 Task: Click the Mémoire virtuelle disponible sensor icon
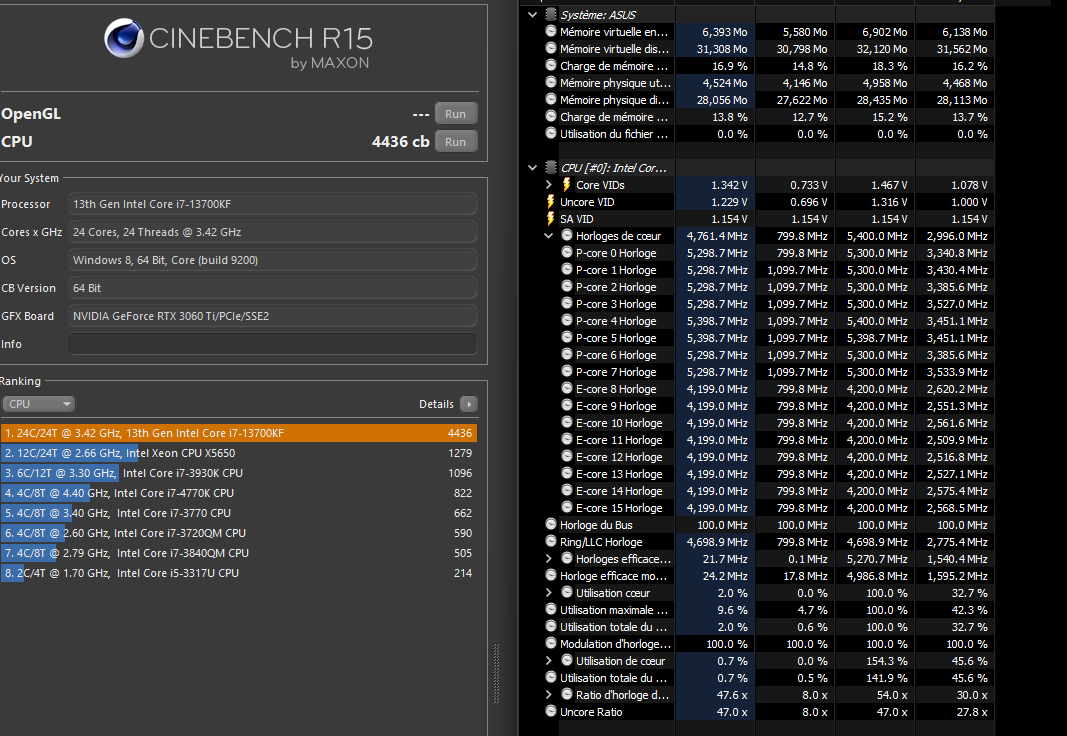pos(551,48)
